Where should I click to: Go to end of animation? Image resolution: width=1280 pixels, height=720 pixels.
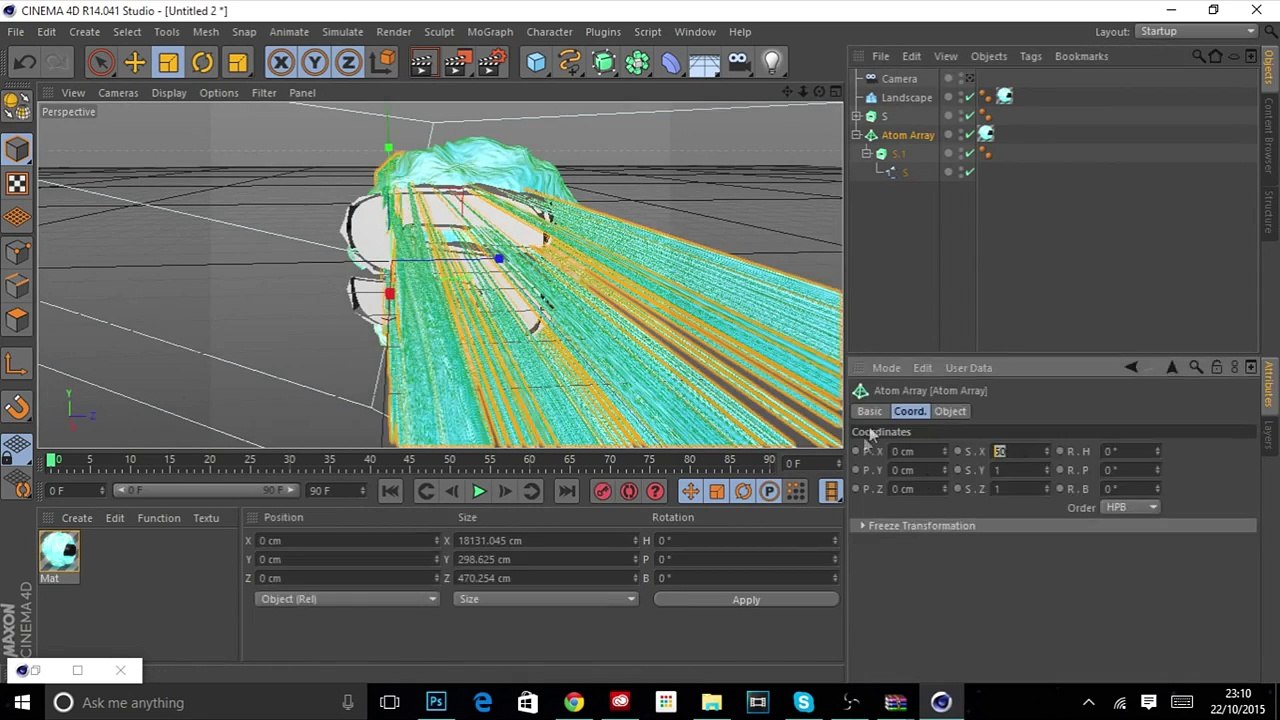click(x=566, y=491)
